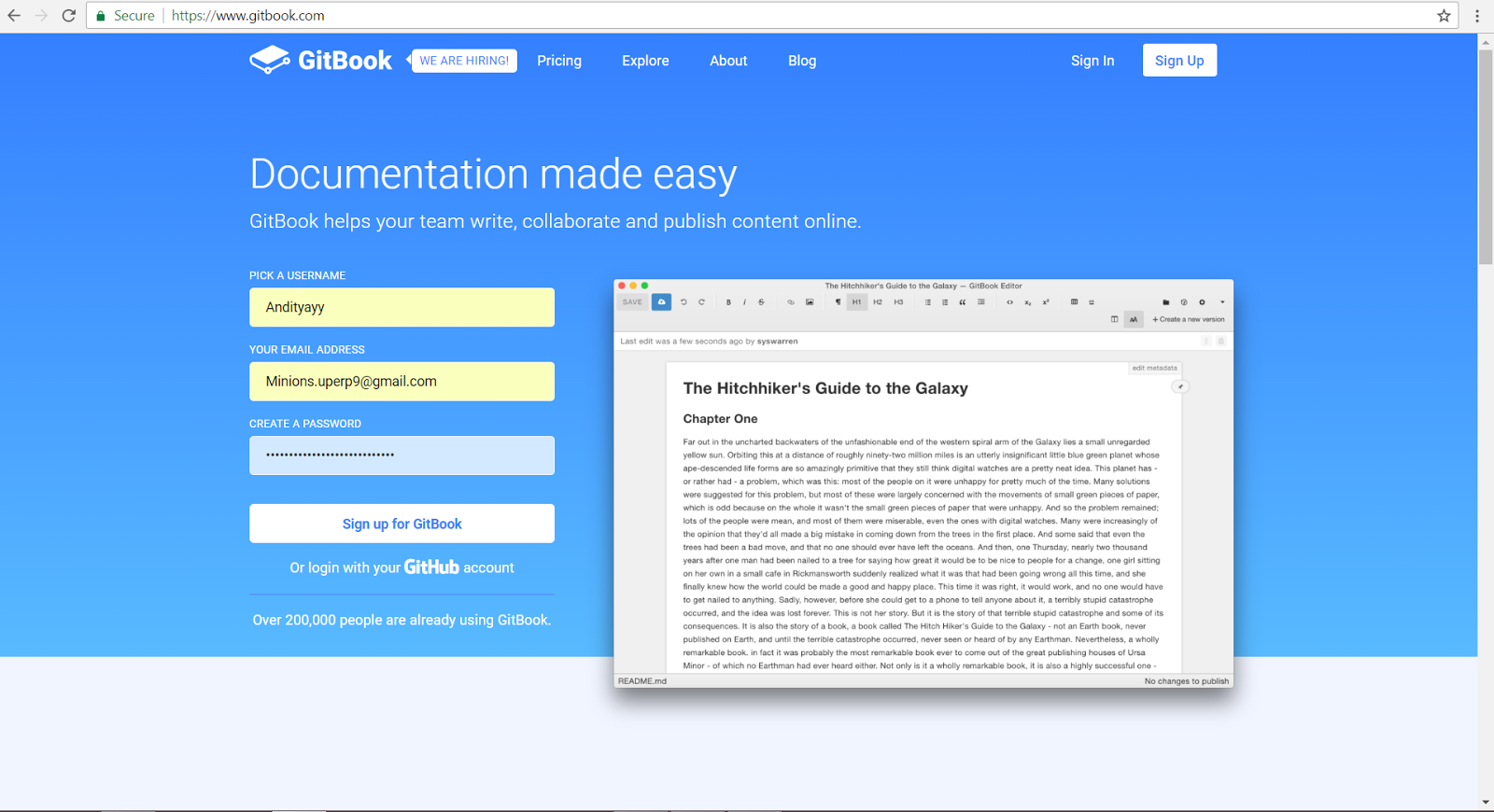Click the edit metadata tab
This screenshot has width=1494, height=812.
1155,368
